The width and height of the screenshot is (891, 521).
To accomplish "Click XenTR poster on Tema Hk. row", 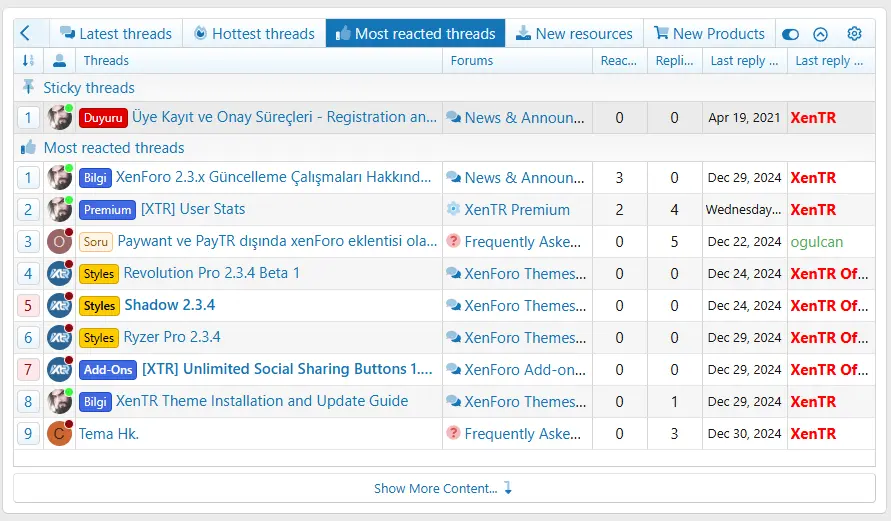I will 813,434.
